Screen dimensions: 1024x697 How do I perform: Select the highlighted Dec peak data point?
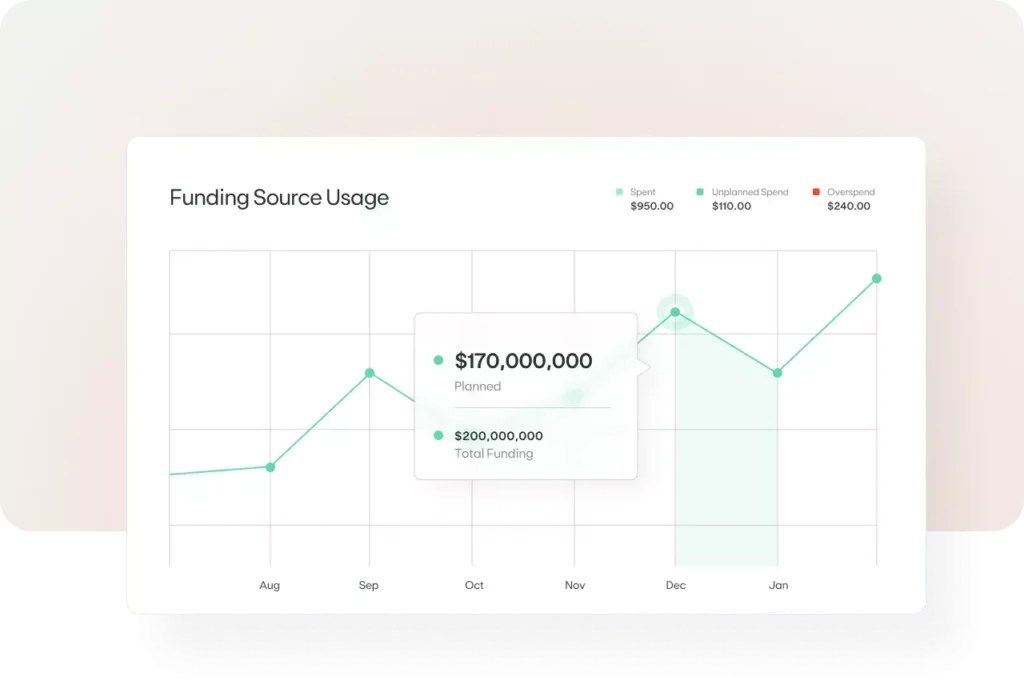(x=676, y=312)
